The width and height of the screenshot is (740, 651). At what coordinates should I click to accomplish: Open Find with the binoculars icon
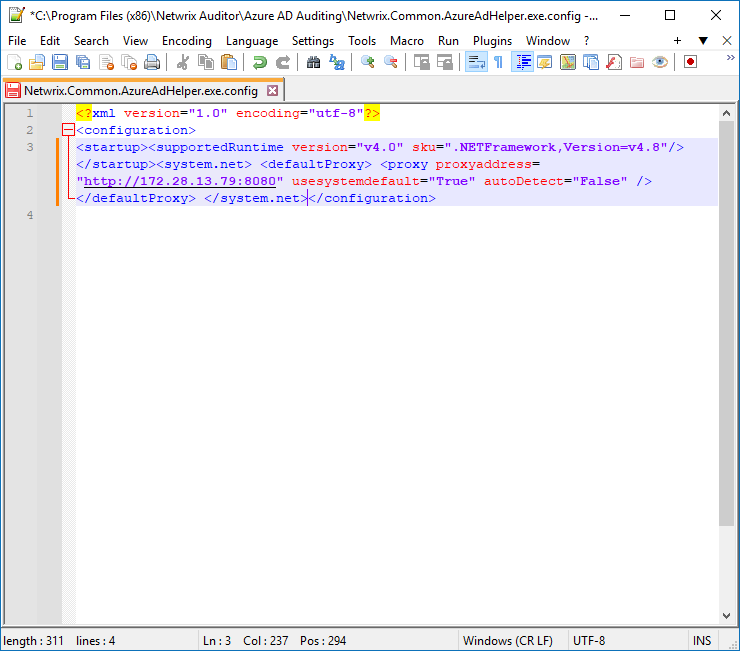(313, 62)
